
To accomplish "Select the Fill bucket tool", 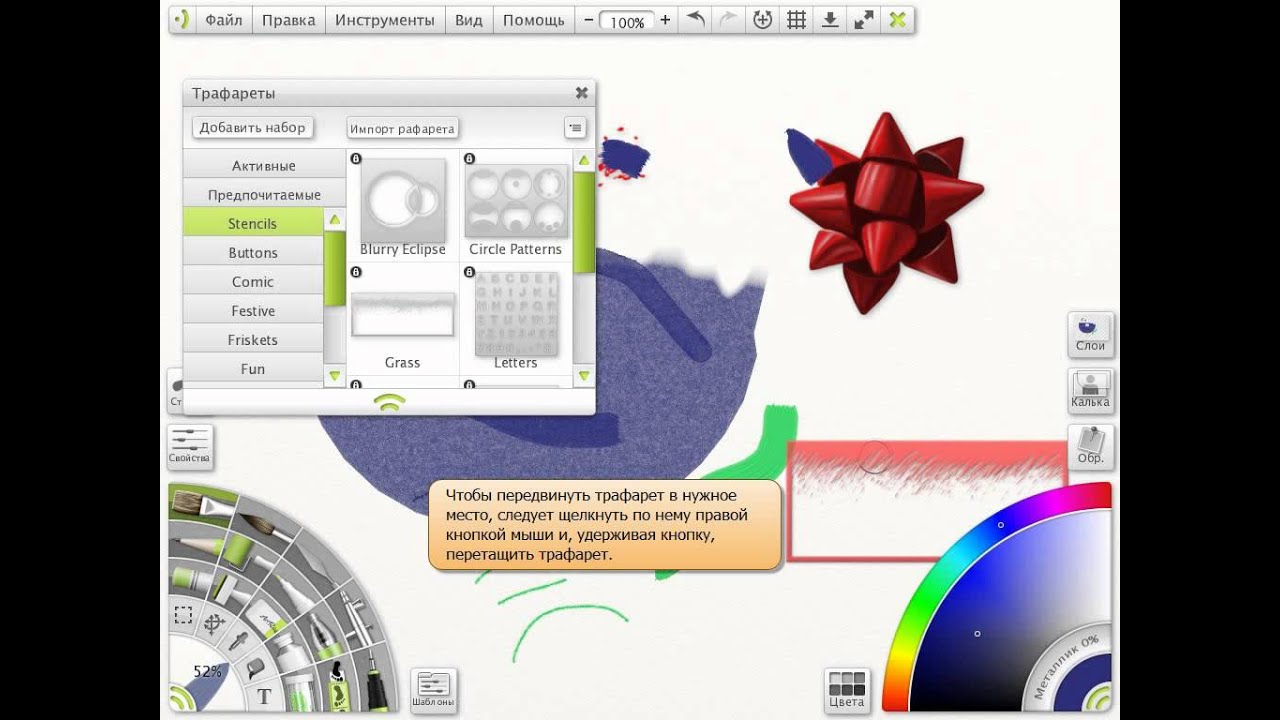I will pos(255,670).
